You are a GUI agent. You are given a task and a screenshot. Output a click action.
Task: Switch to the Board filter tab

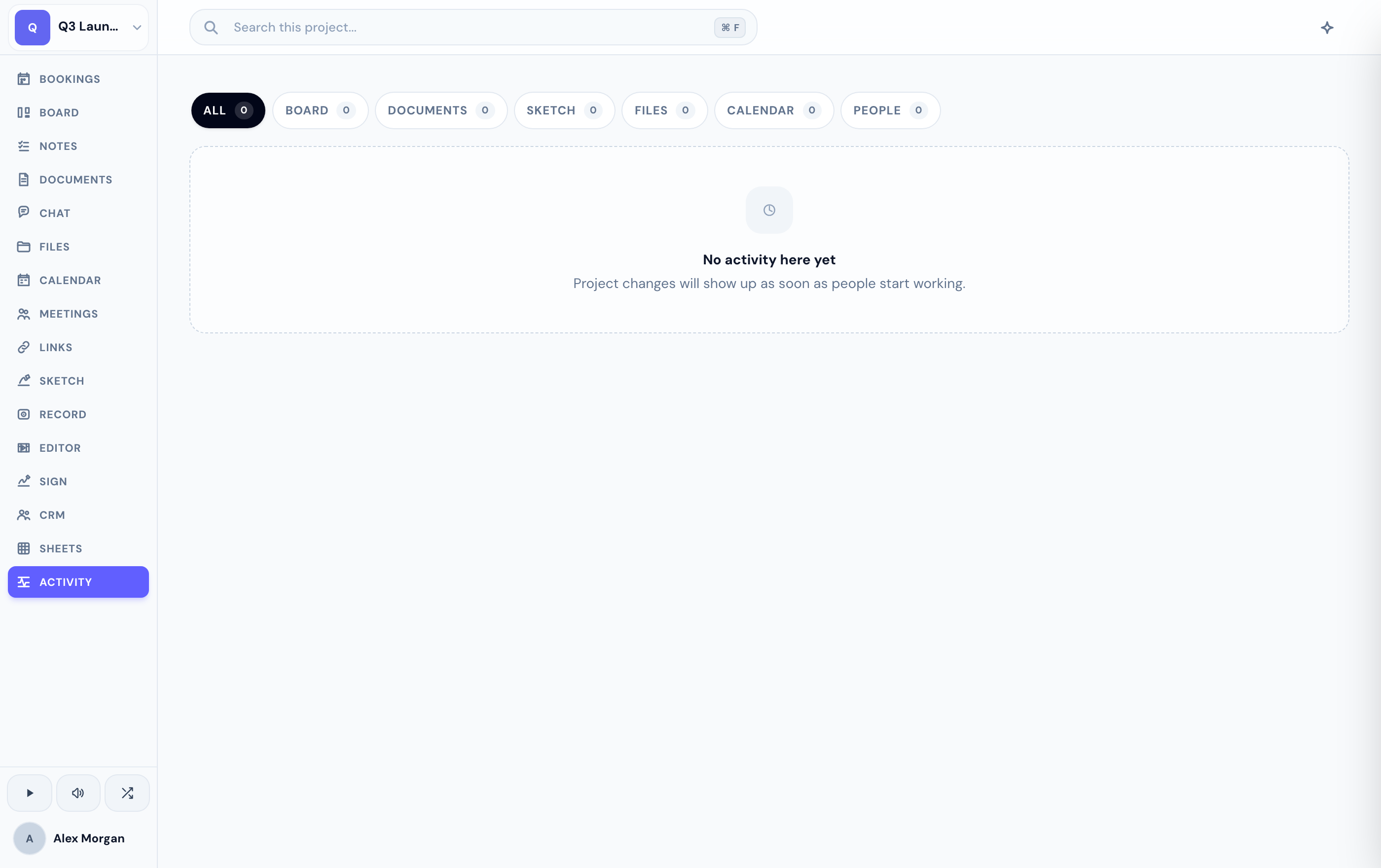pos(320,110)
